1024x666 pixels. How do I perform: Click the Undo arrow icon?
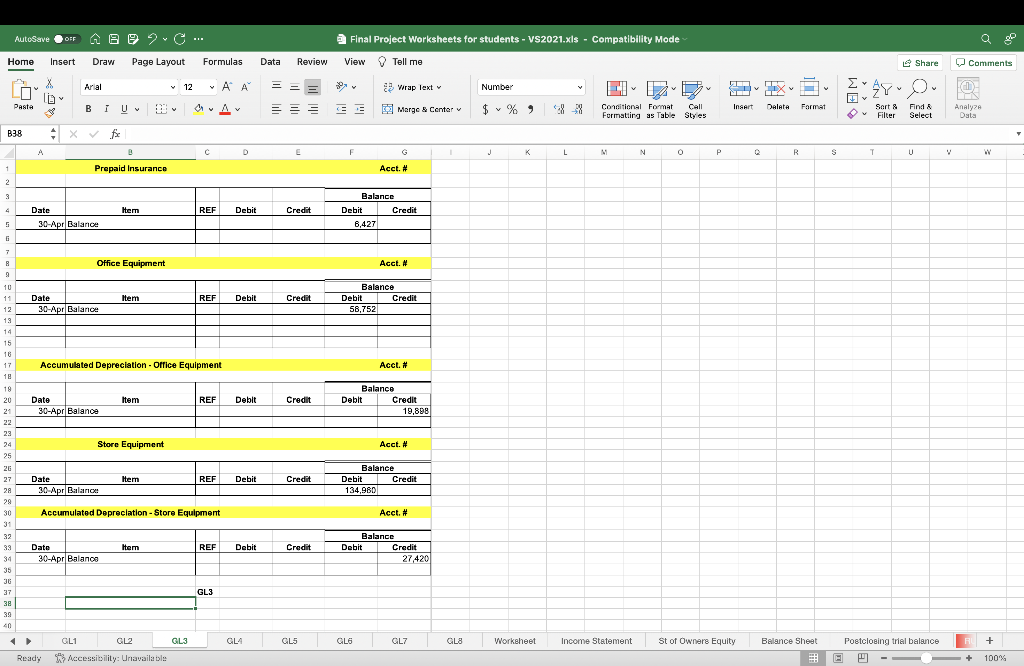pos(152,39)
